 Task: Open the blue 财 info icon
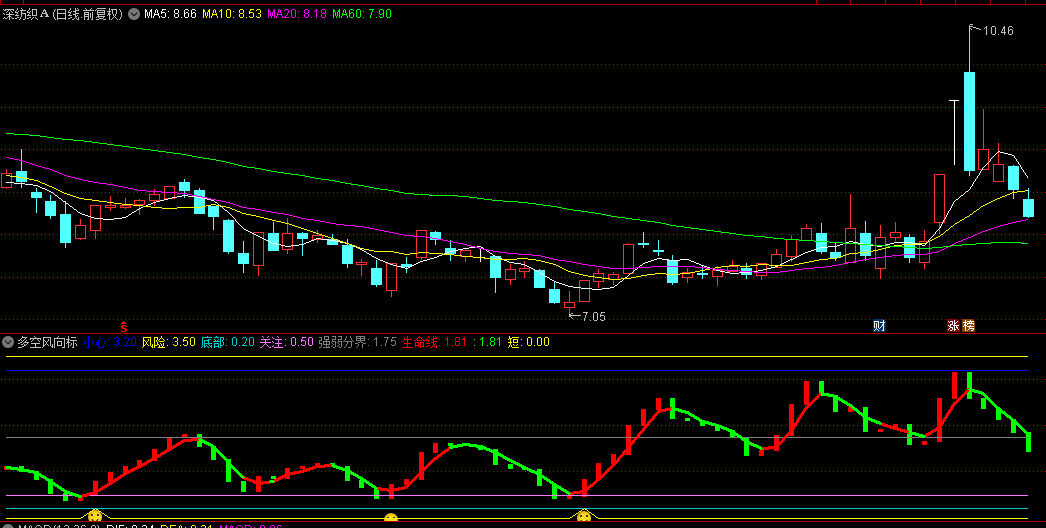[x=879, y=326]
